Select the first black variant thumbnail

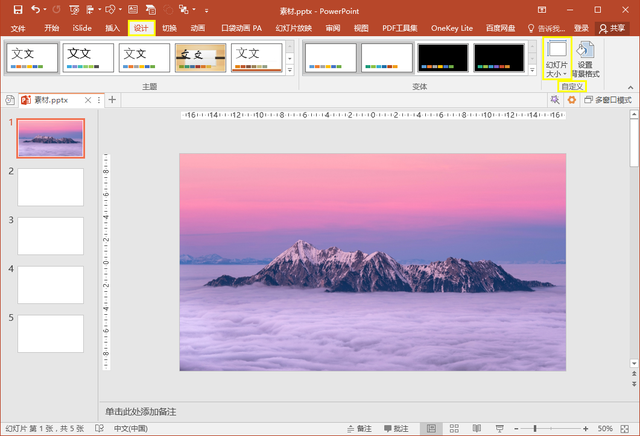[443, 58]
